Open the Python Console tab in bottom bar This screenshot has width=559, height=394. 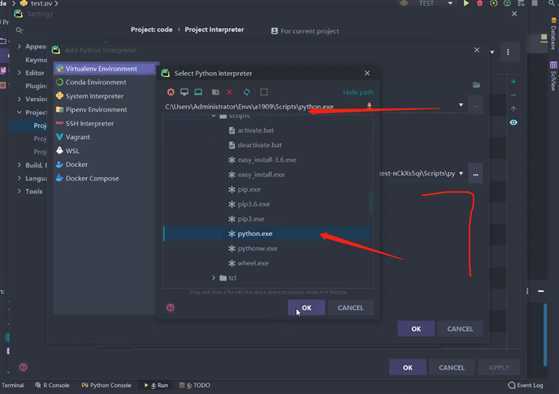pyautogui.click(x=106, y=385)
